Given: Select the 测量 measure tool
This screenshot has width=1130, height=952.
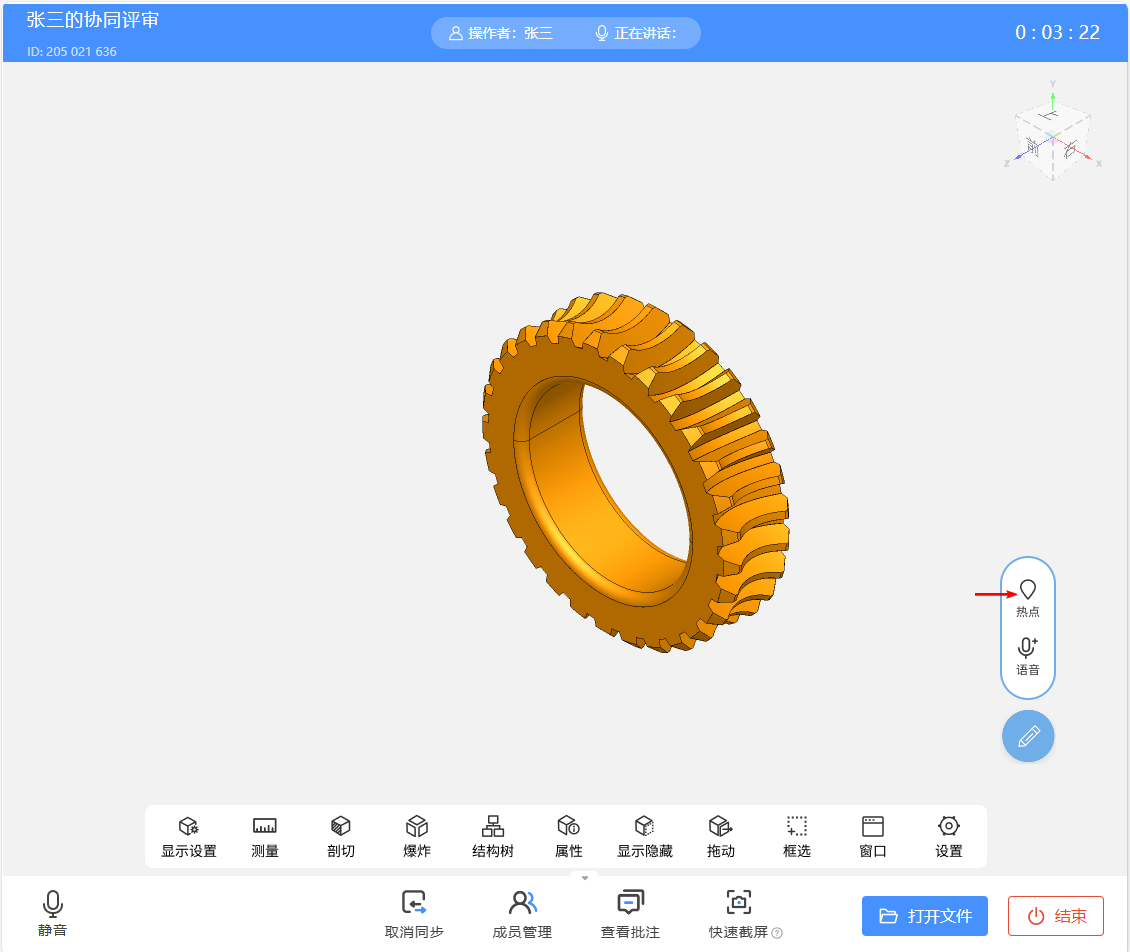Looking at the screenshot, I should coord(265,836).
